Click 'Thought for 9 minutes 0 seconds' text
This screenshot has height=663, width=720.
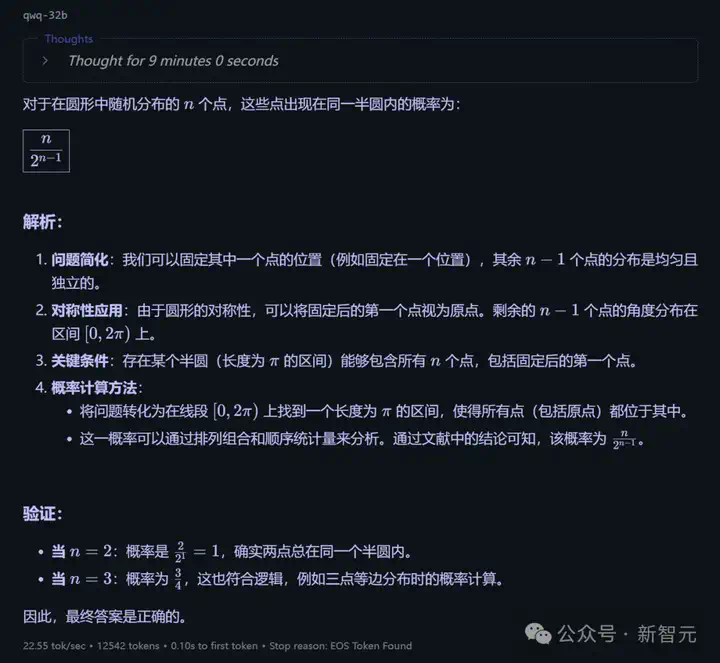(173, 61)
